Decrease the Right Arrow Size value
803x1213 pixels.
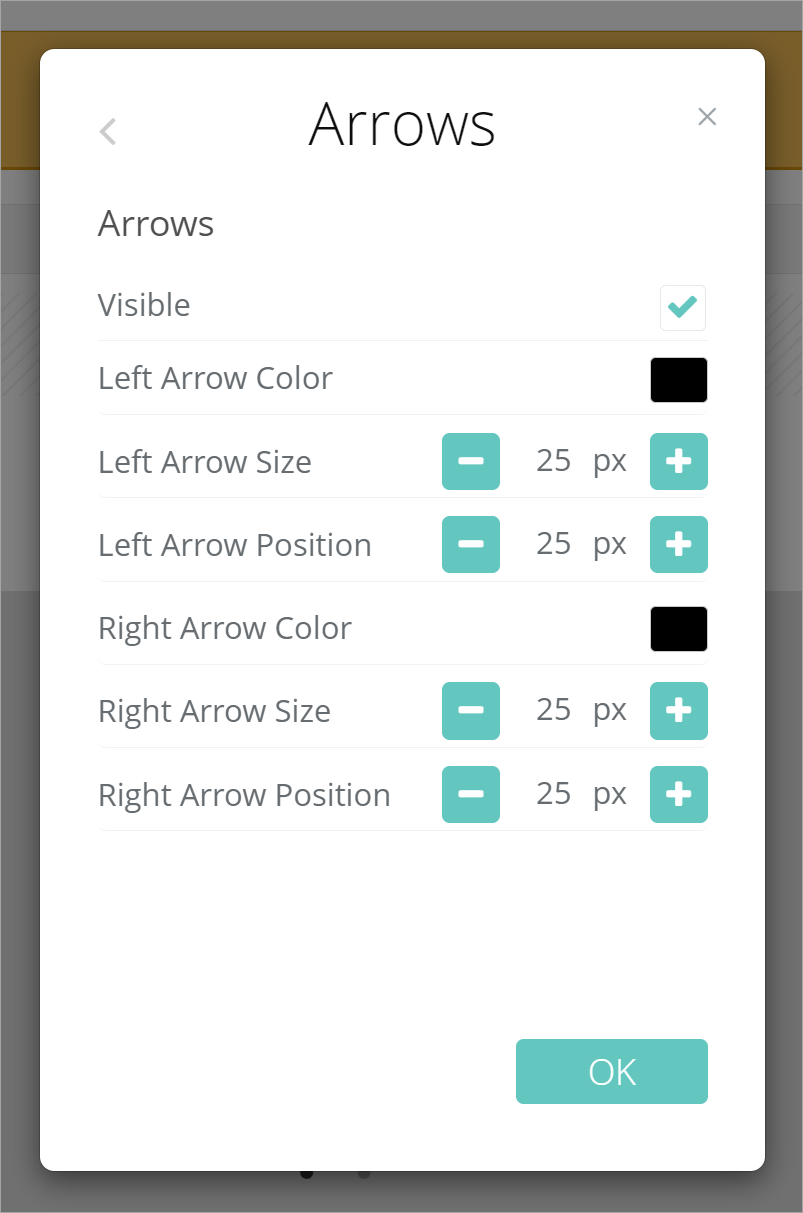coord(471,711)
